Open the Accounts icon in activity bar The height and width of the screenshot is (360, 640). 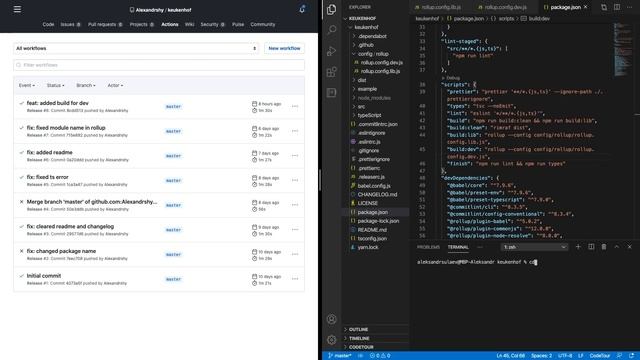(x=331, y=319)
